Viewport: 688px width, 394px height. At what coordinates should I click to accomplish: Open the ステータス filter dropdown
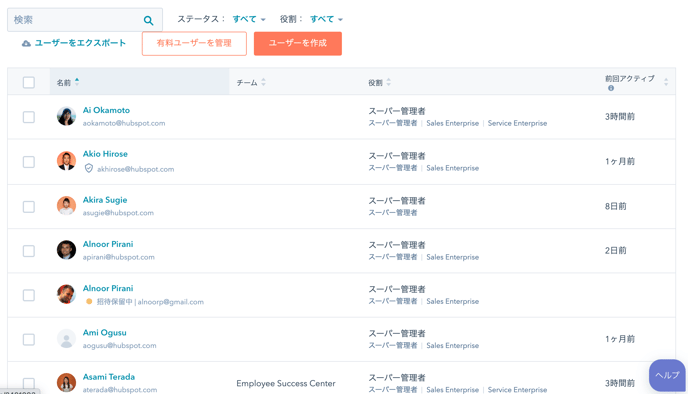pyautogui.click(x=249, y=19)
